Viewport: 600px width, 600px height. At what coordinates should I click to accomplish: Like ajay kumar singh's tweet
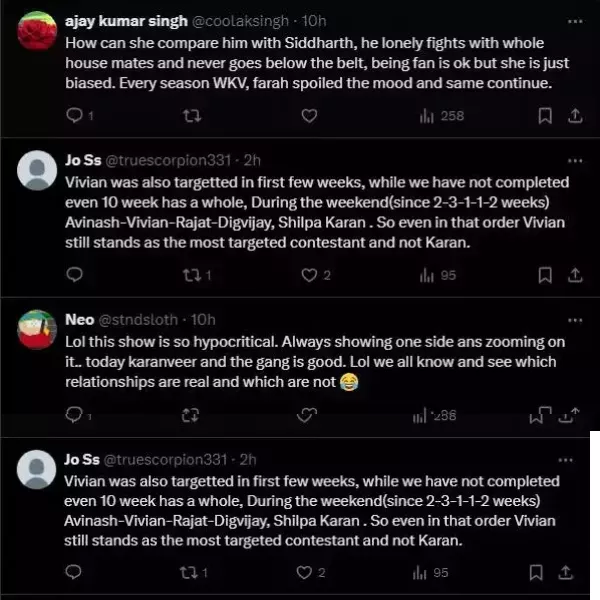coord(309,116)
